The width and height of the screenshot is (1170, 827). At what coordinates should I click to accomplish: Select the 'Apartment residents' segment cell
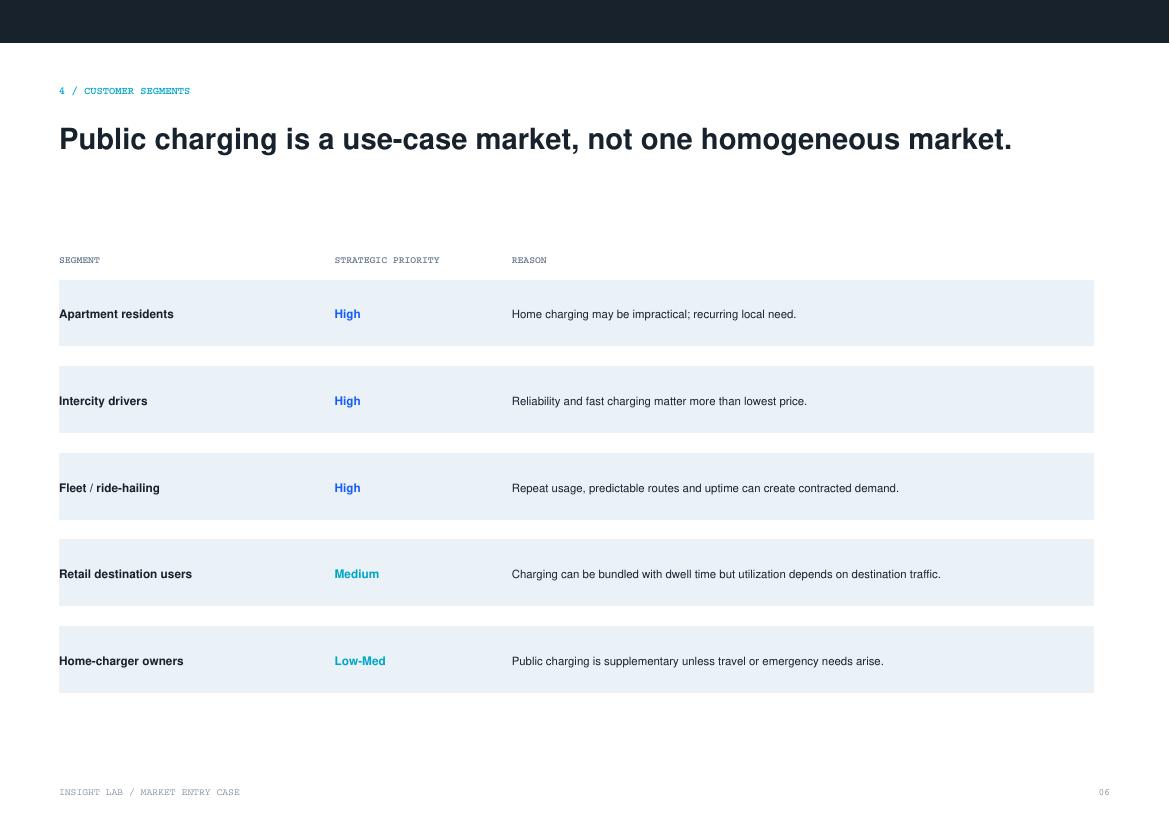[116, 314]
